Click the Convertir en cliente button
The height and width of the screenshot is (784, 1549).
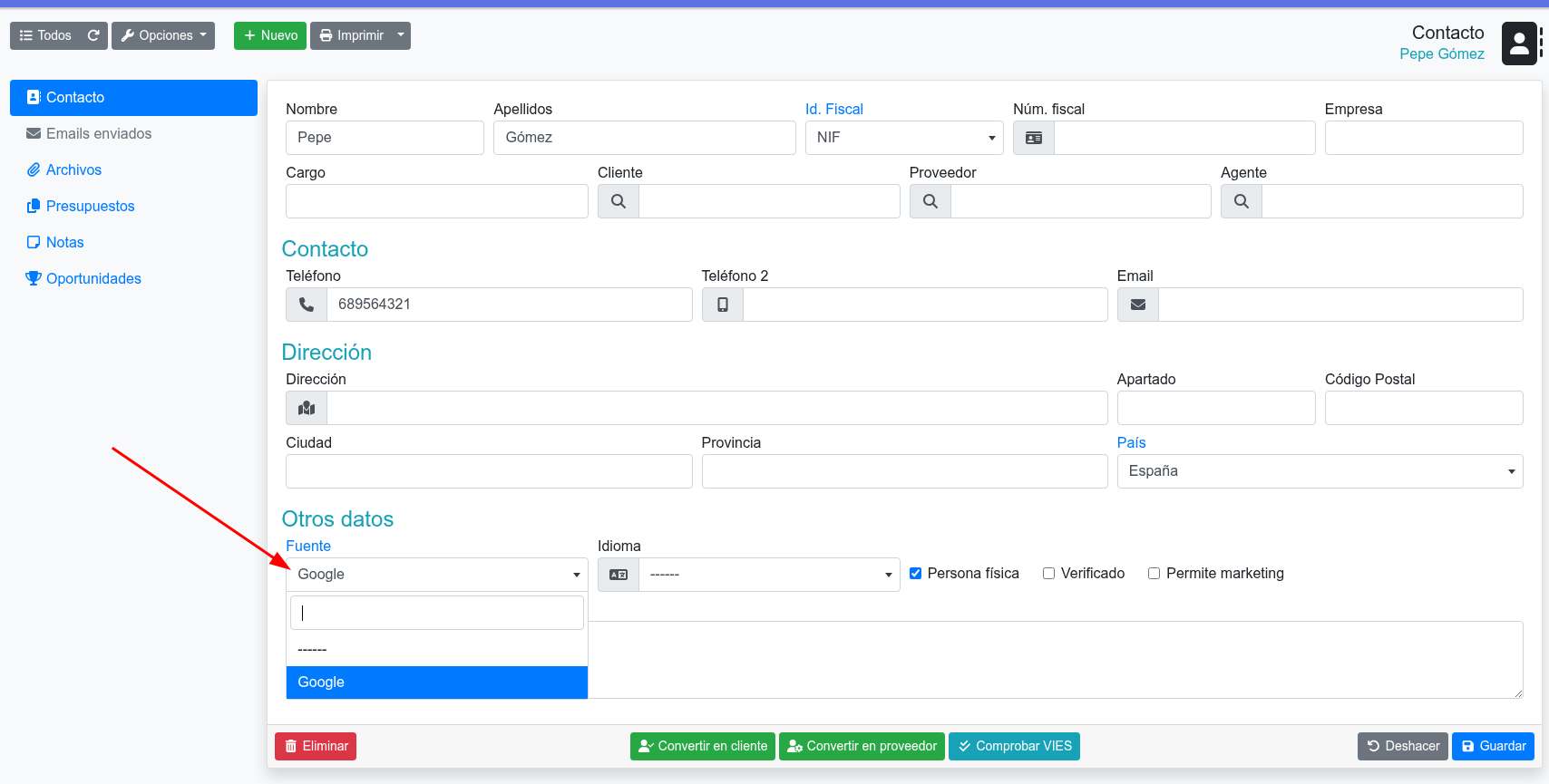click(x=702, y=746)
